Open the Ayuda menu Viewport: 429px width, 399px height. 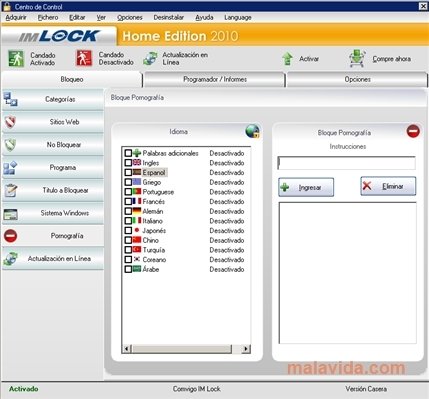point(204,17)
